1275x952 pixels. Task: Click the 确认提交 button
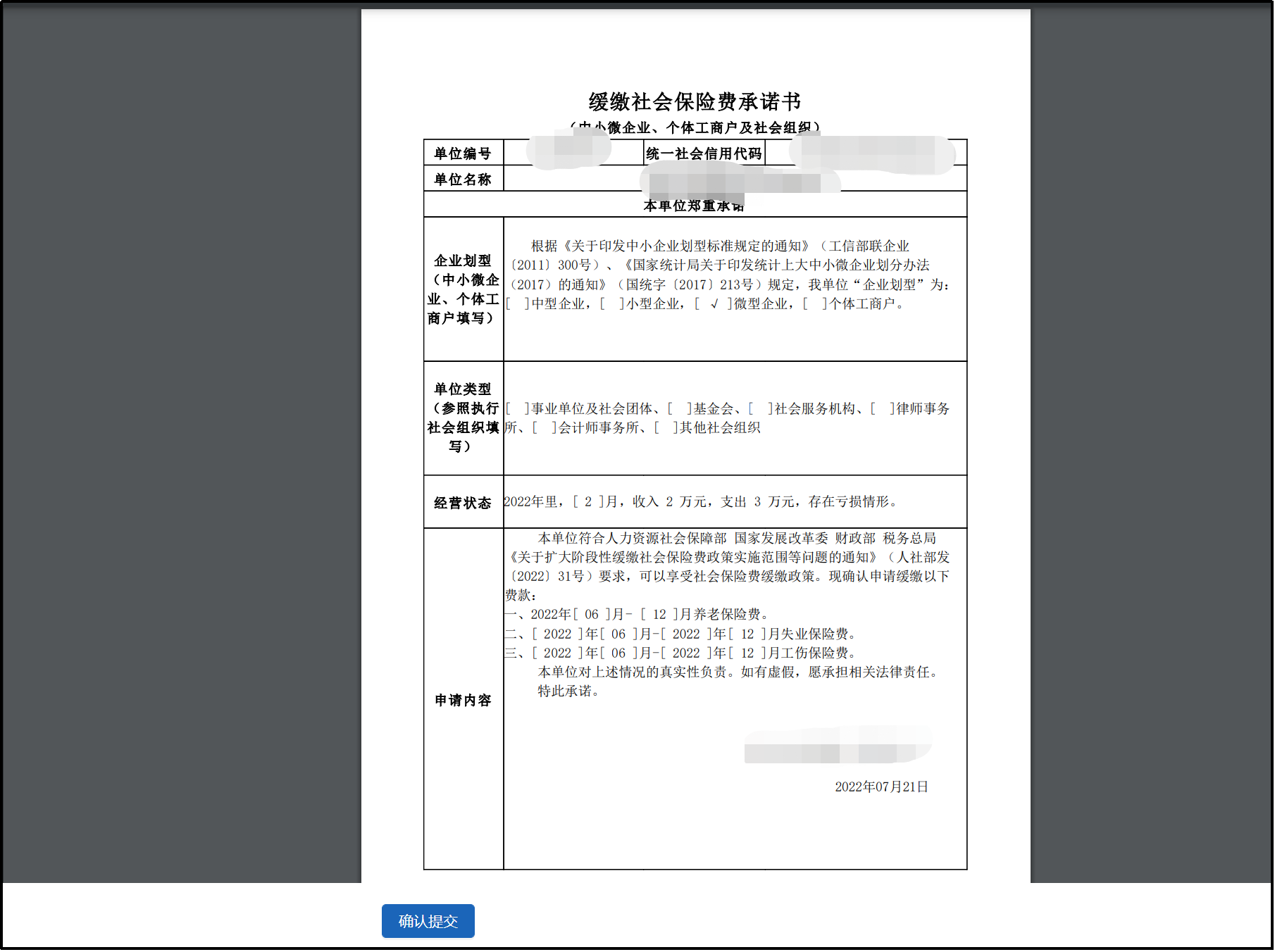(x=428, y=920)
